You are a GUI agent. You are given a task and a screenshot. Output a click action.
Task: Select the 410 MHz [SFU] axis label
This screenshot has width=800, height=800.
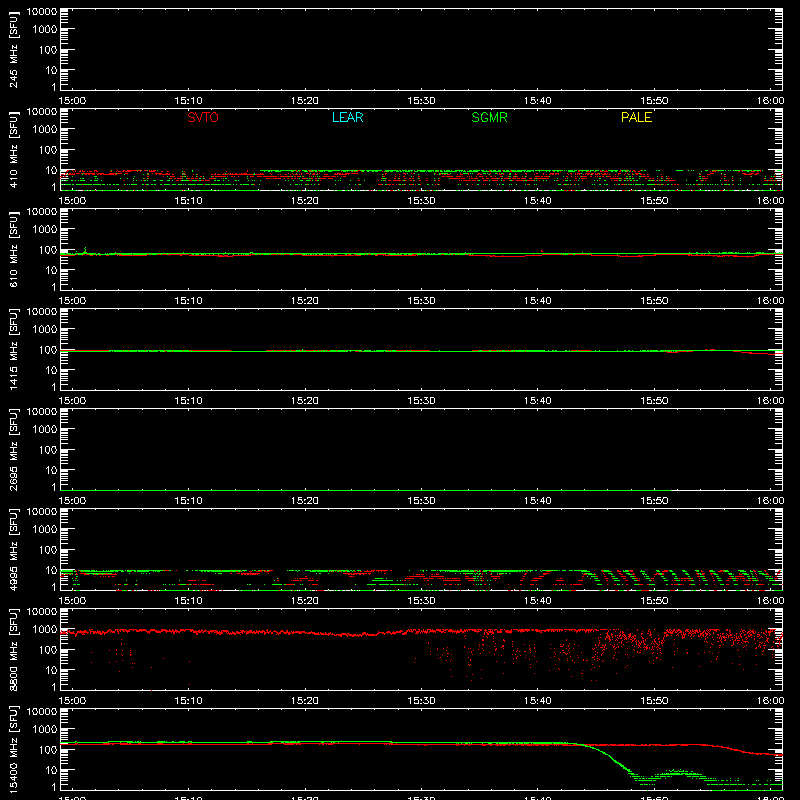tap(13, 149)
